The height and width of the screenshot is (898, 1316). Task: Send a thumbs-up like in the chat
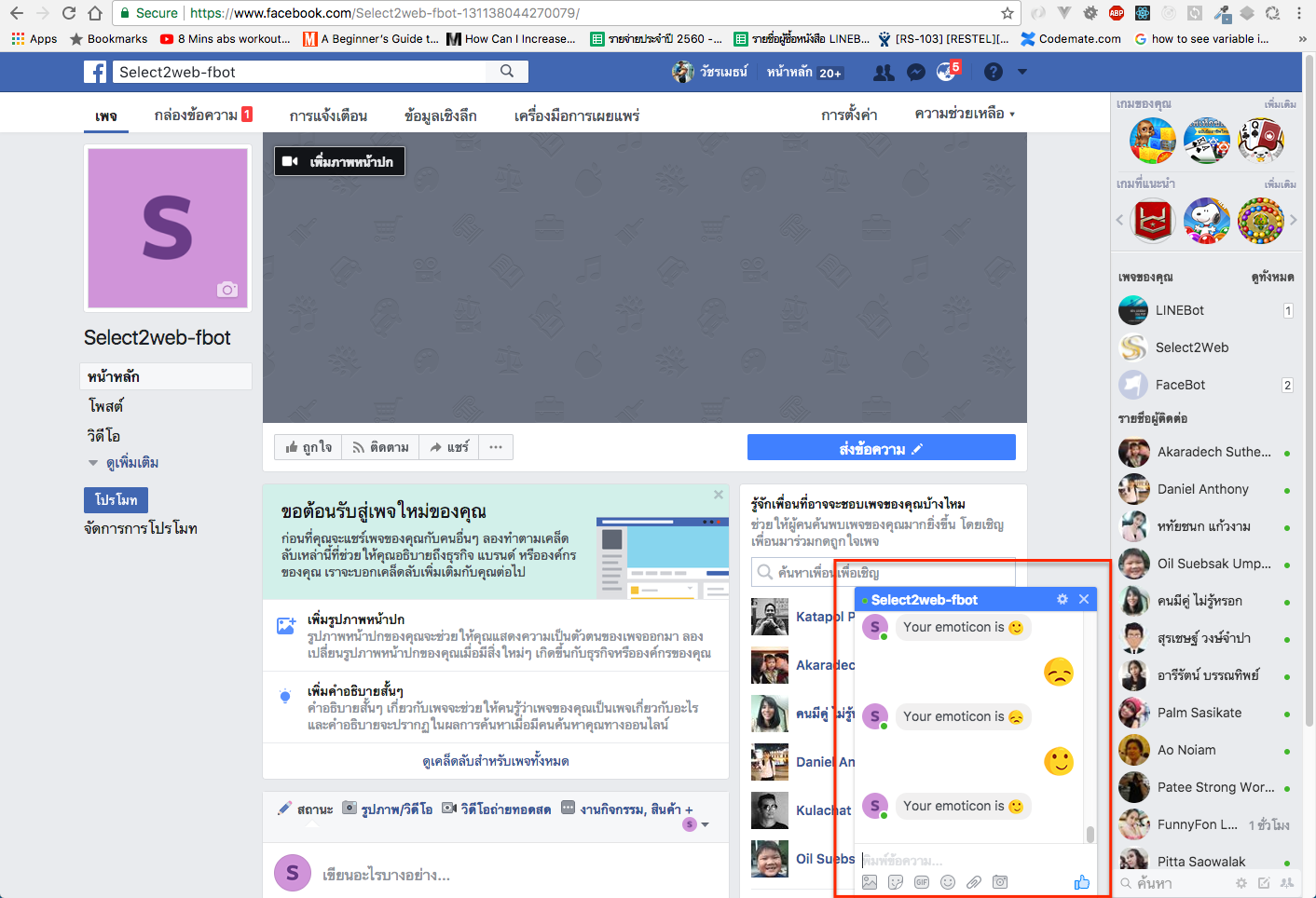click(x=1081, y=881)
